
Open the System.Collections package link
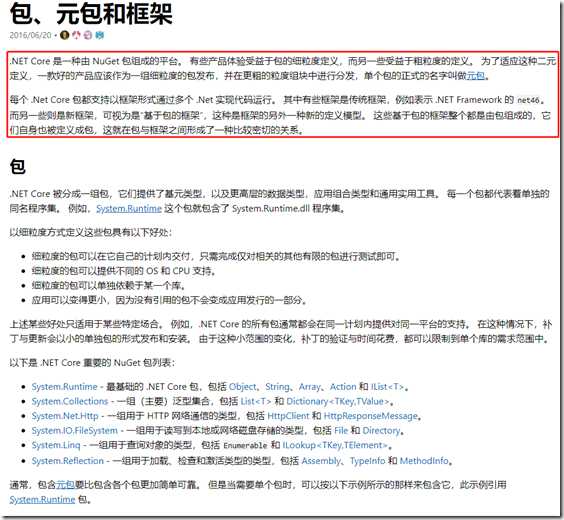(70, 401)
